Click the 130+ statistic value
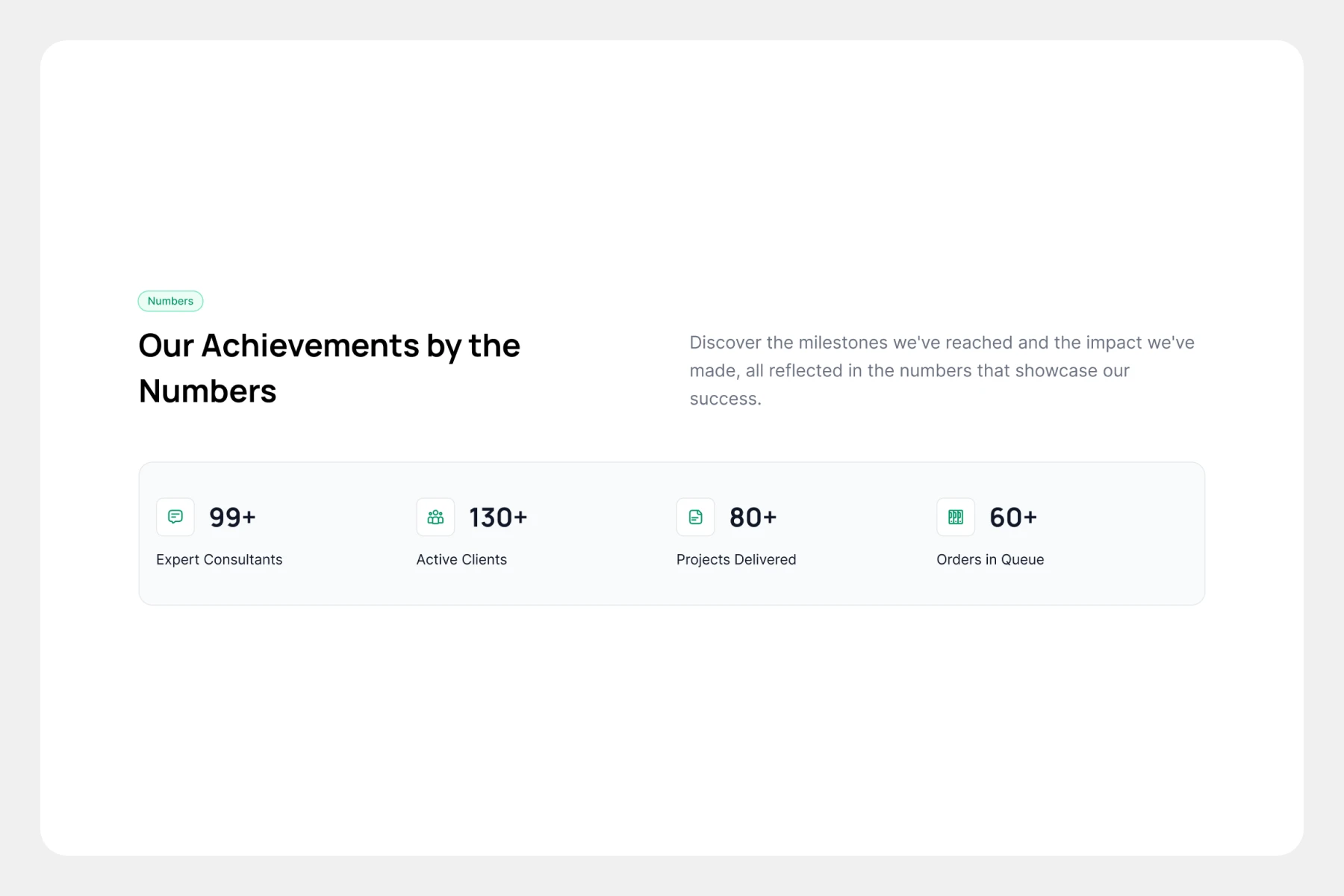The height and width of the screenshot is (896, 1344). pos(498,517)
